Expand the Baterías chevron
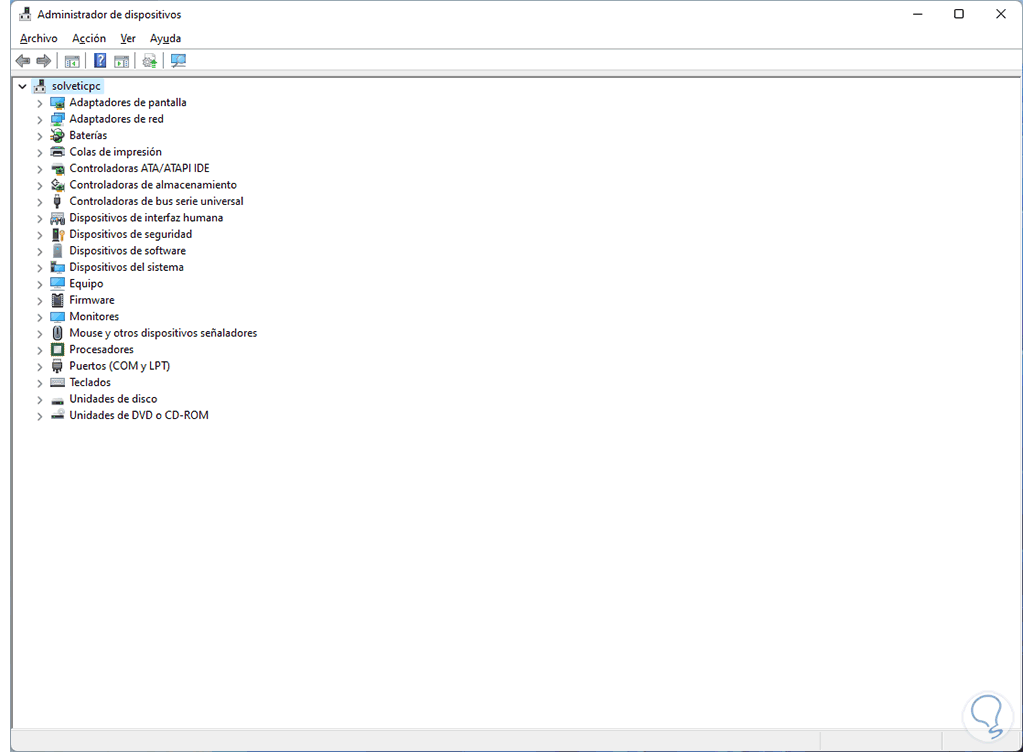Screen dimensions: 1034x752 tap(40, 136)
